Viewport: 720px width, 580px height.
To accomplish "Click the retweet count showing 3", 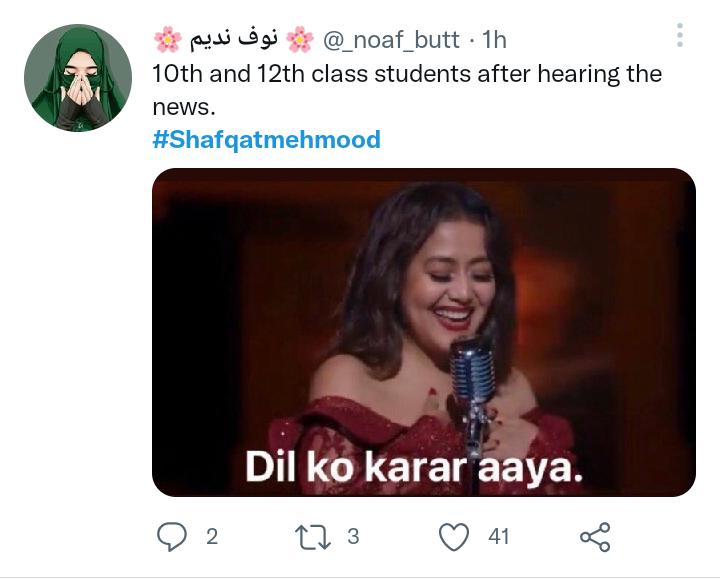I will 353,537.
